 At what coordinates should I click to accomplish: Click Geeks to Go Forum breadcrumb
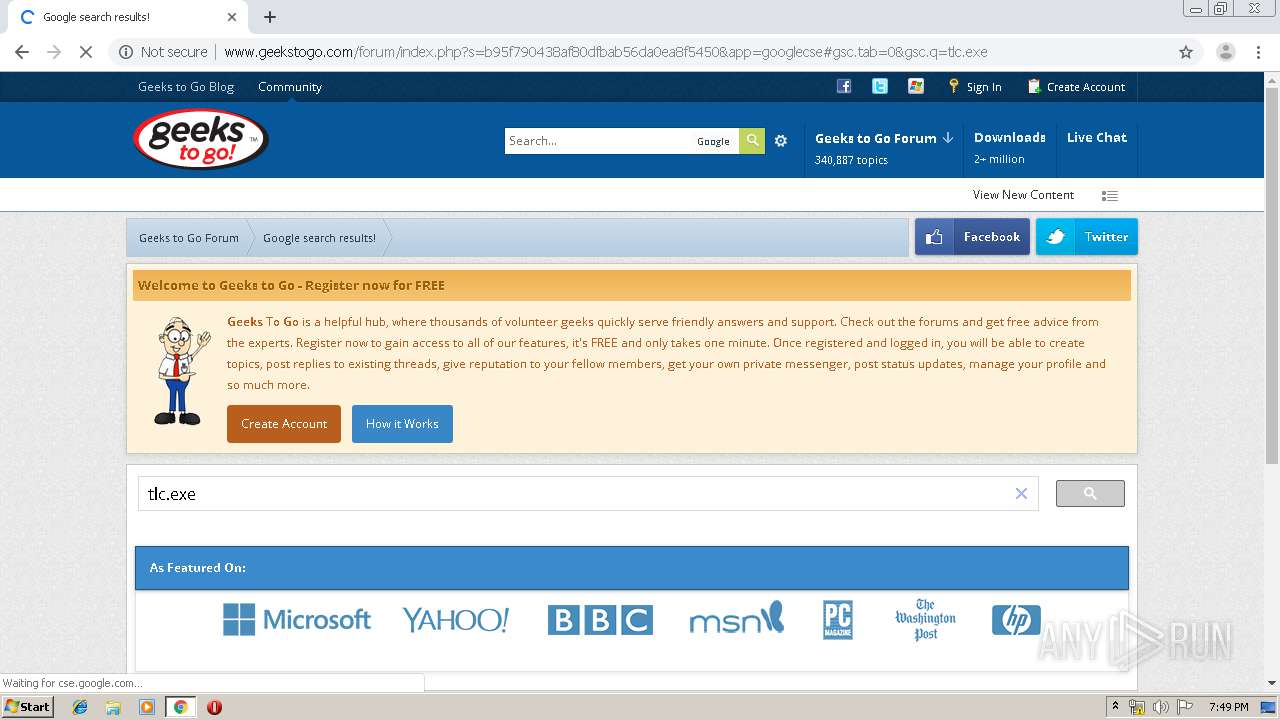[189, 238]
